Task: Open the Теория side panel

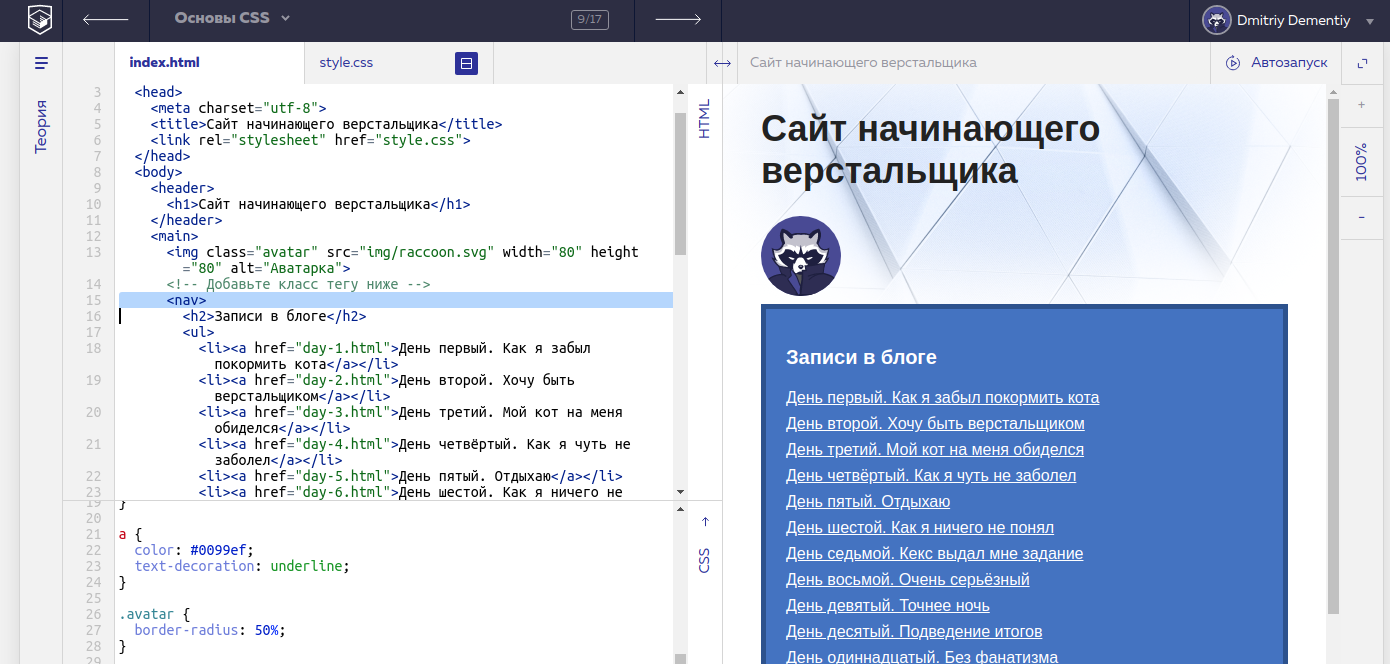Action: [x=41, y=126]
